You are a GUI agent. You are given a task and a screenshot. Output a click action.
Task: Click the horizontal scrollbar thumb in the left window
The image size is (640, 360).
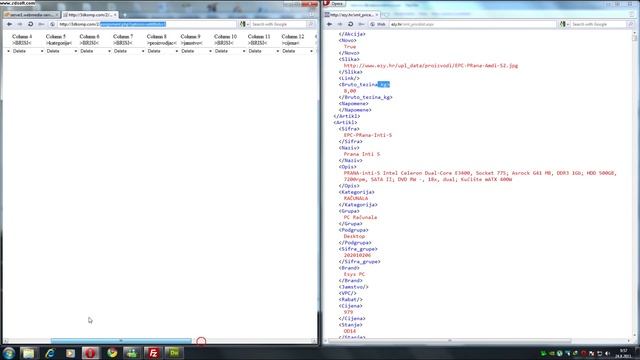click(x=121, y=341)
